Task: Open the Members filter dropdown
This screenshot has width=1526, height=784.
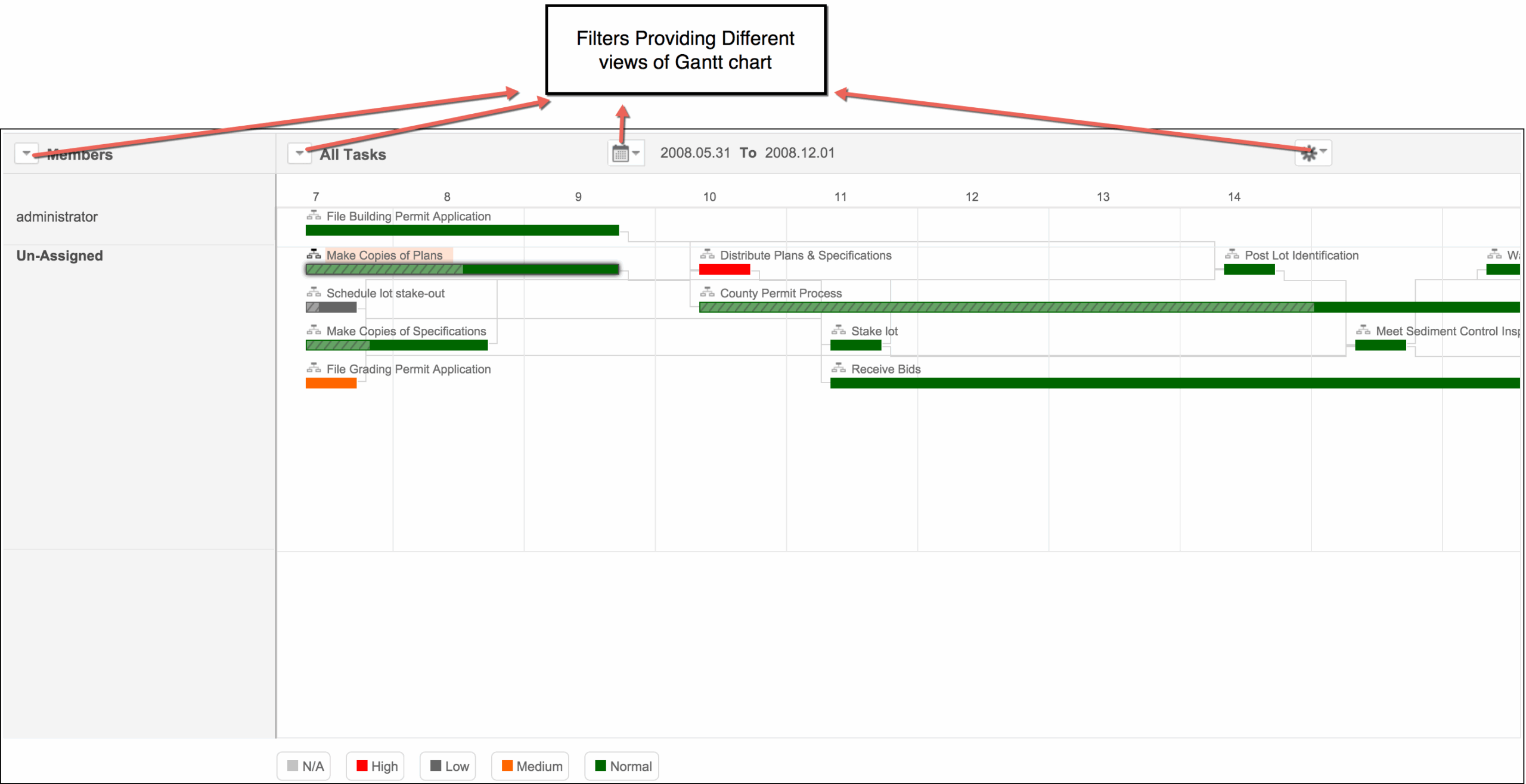Action: 26,153
